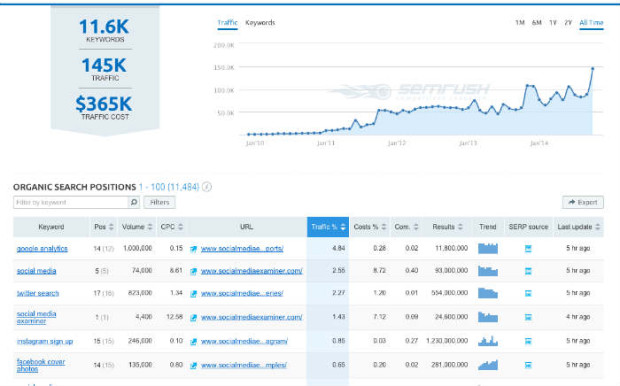Set chart range to 1M
The width and height of the screenshot is (620, 386).
click(x=520, y=23)
